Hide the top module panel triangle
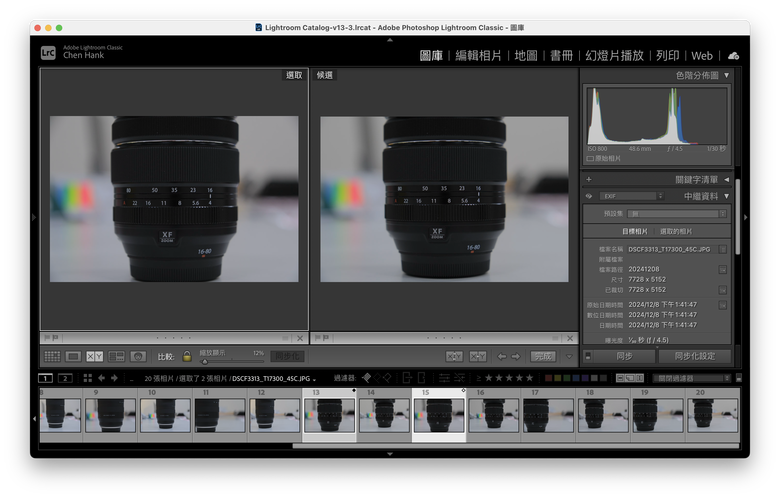The height and width of the screenshot is (498, 780). coord(390,40)
